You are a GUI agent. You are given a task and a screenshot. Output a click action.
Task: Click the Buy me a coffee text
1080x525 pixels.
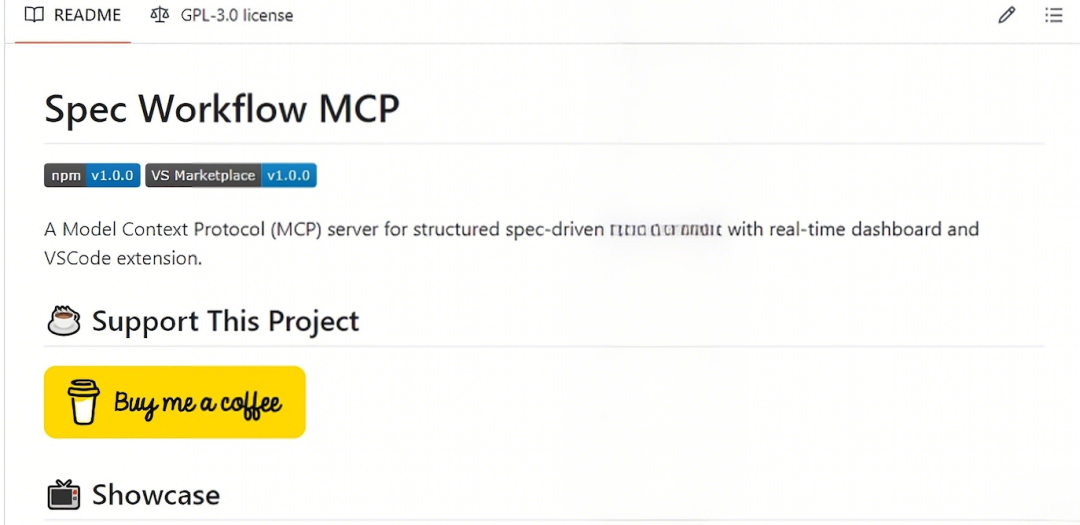pyautogui.click(x=197, y=403)
